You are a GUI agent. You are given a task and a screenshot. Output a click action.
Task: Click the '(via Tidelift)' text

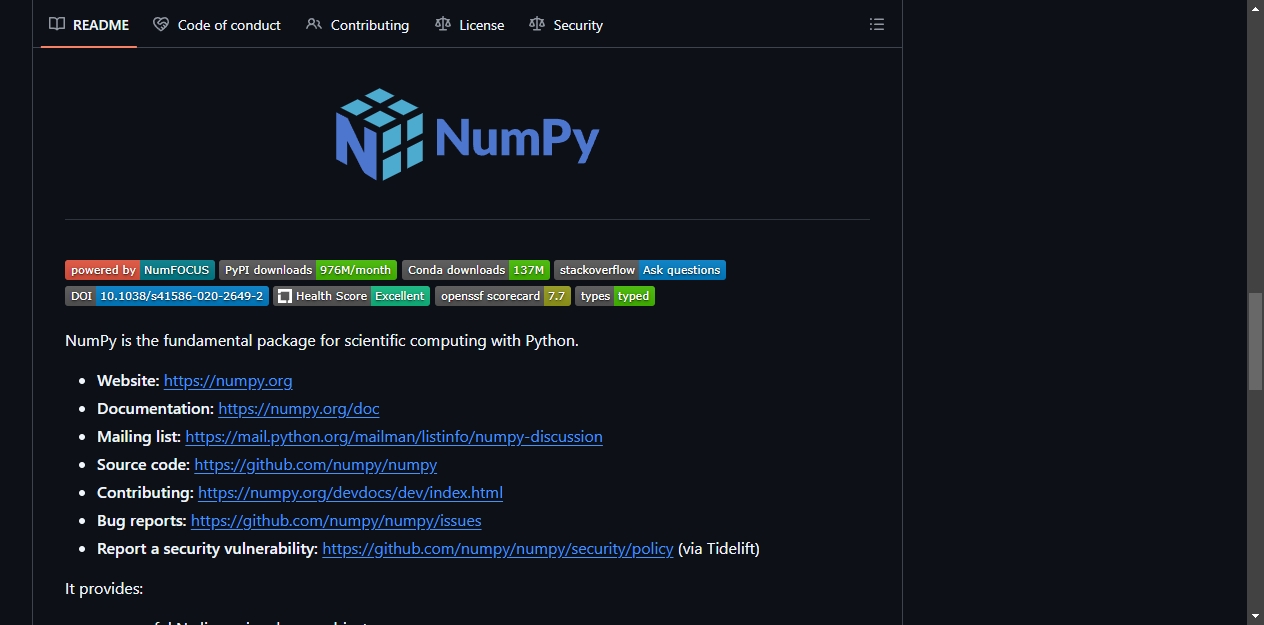(x=719, y=549)
